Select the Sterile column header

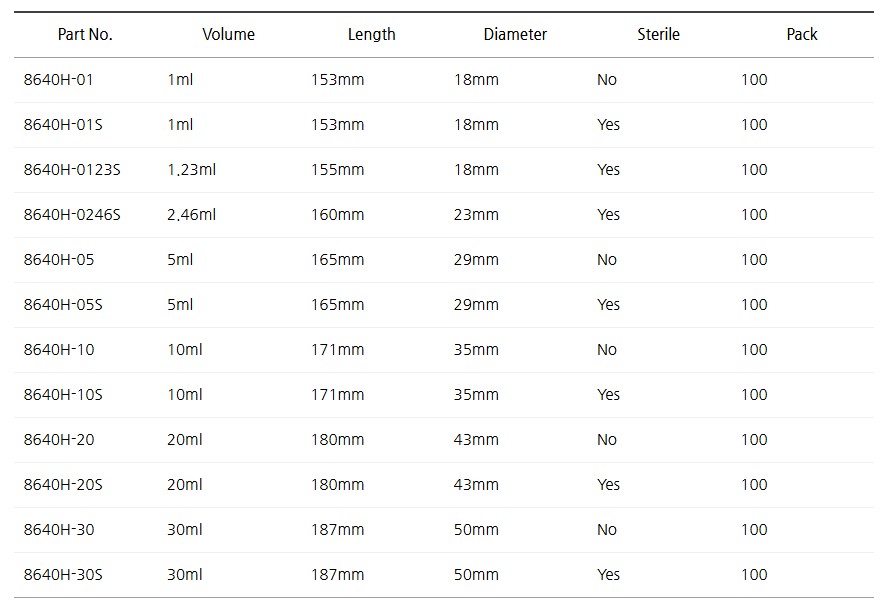658,34
